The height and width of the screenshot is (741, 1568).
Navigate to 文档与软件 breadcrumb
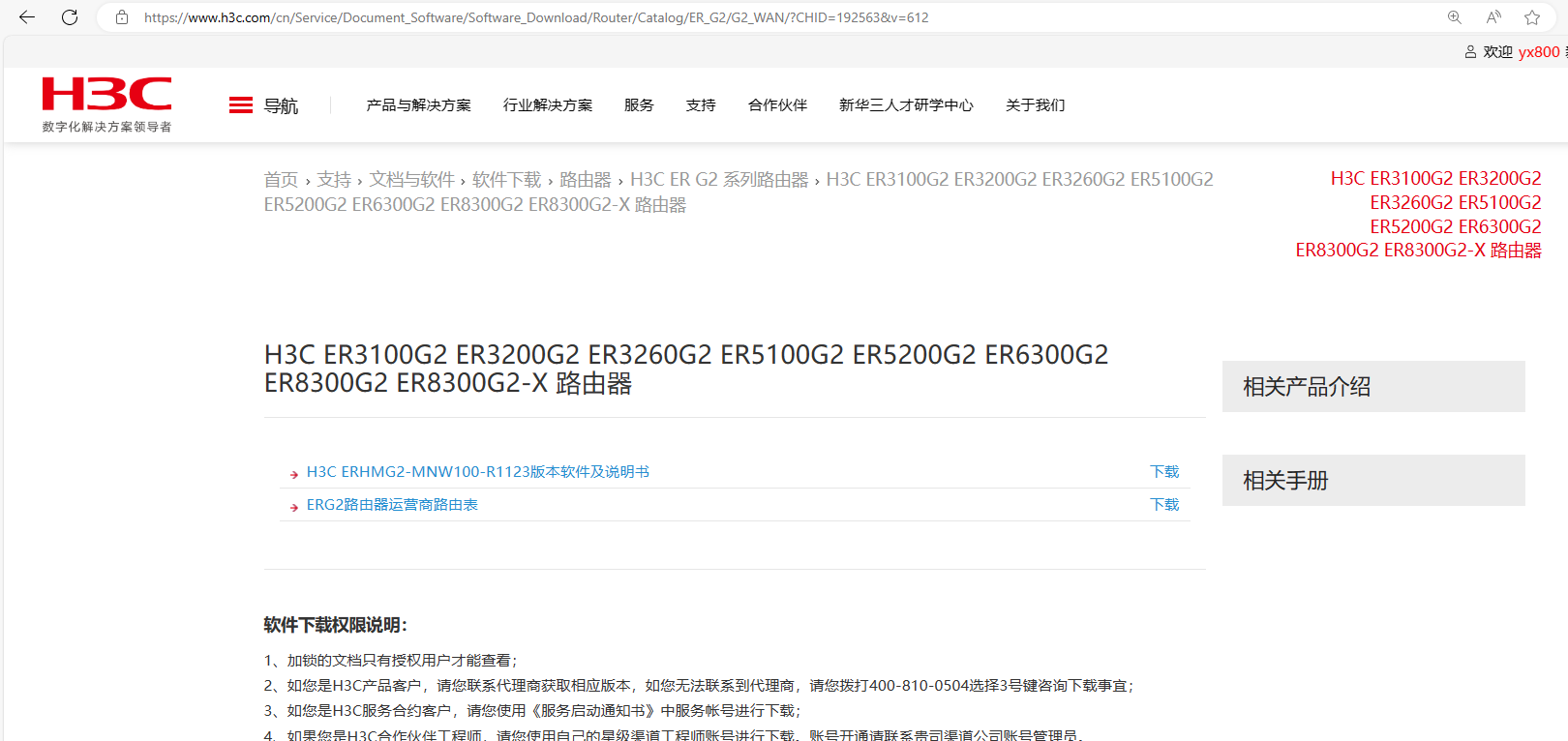pos(411,180)
